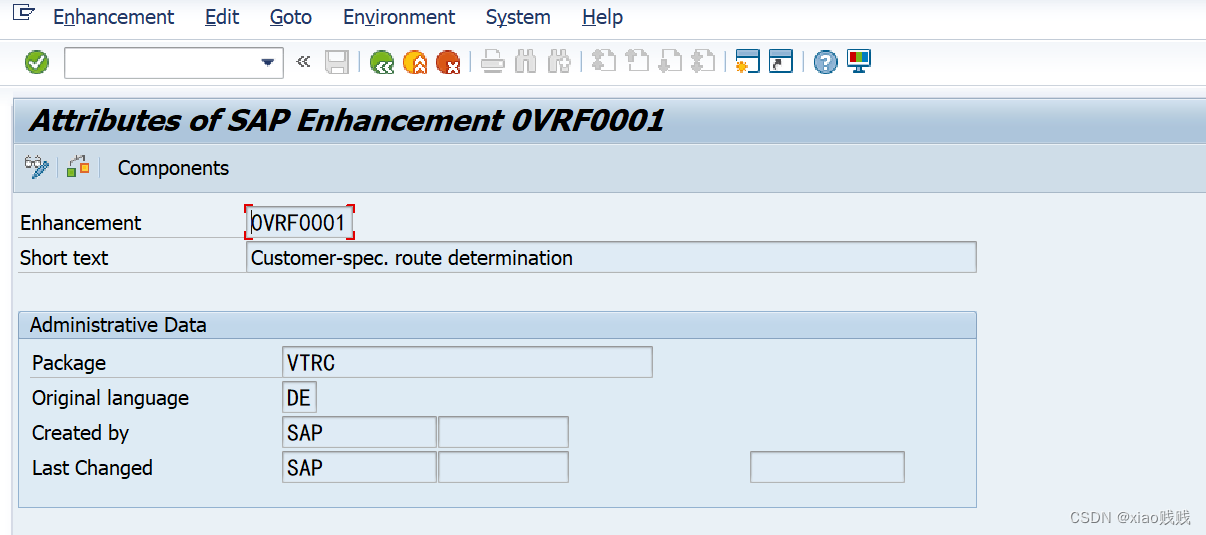The height and width of the screenshot is (535, 1206).
Task: Click the Display/Change glasses-pencil icon
Action: pyautogui.click(x=37, y=167)
